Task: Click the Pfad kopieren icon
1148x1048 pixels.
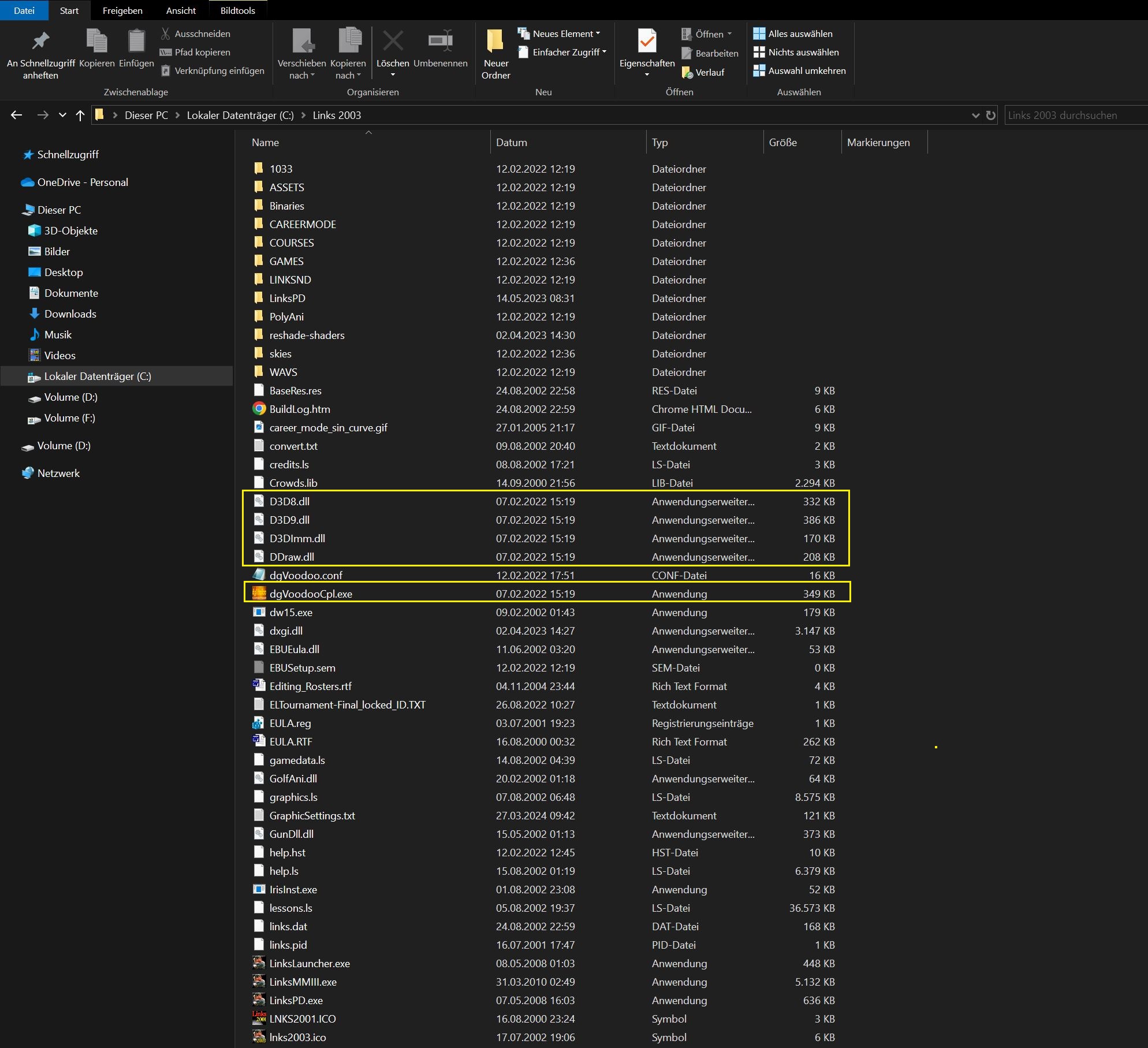Action: click(x=165, y=52)
